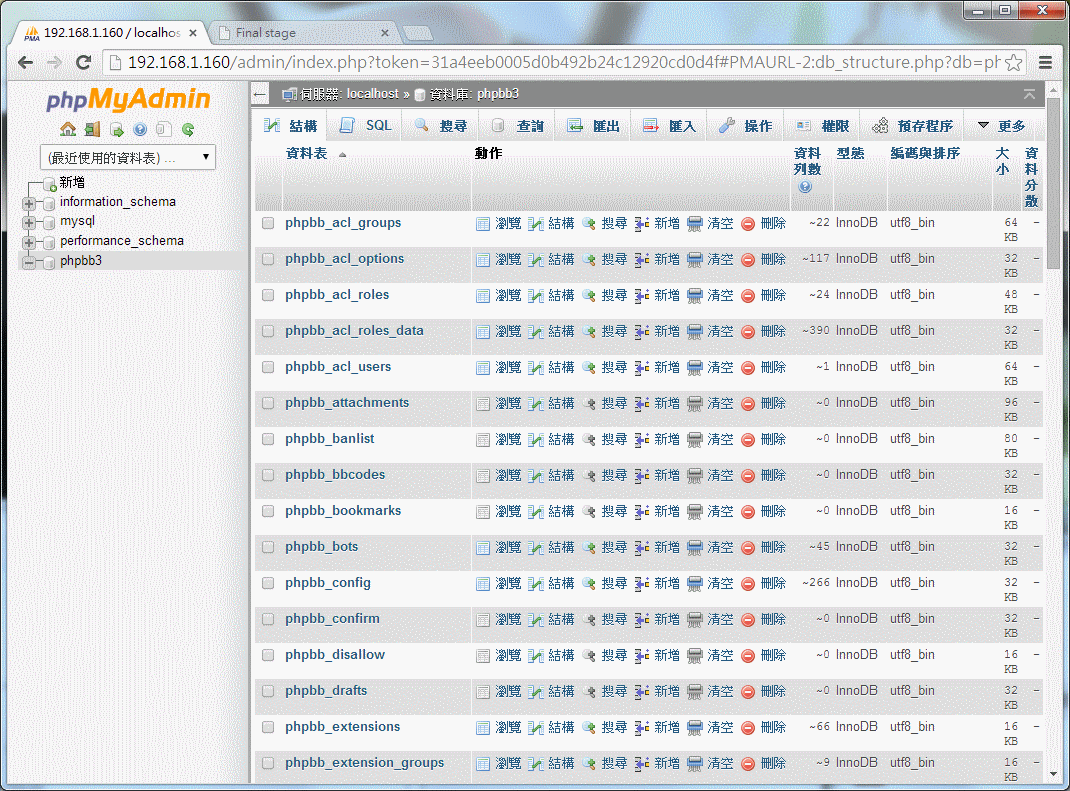Screen dimensions: 1070x791
Task: Switch to the Final stage browser tab
Action: 304,33
